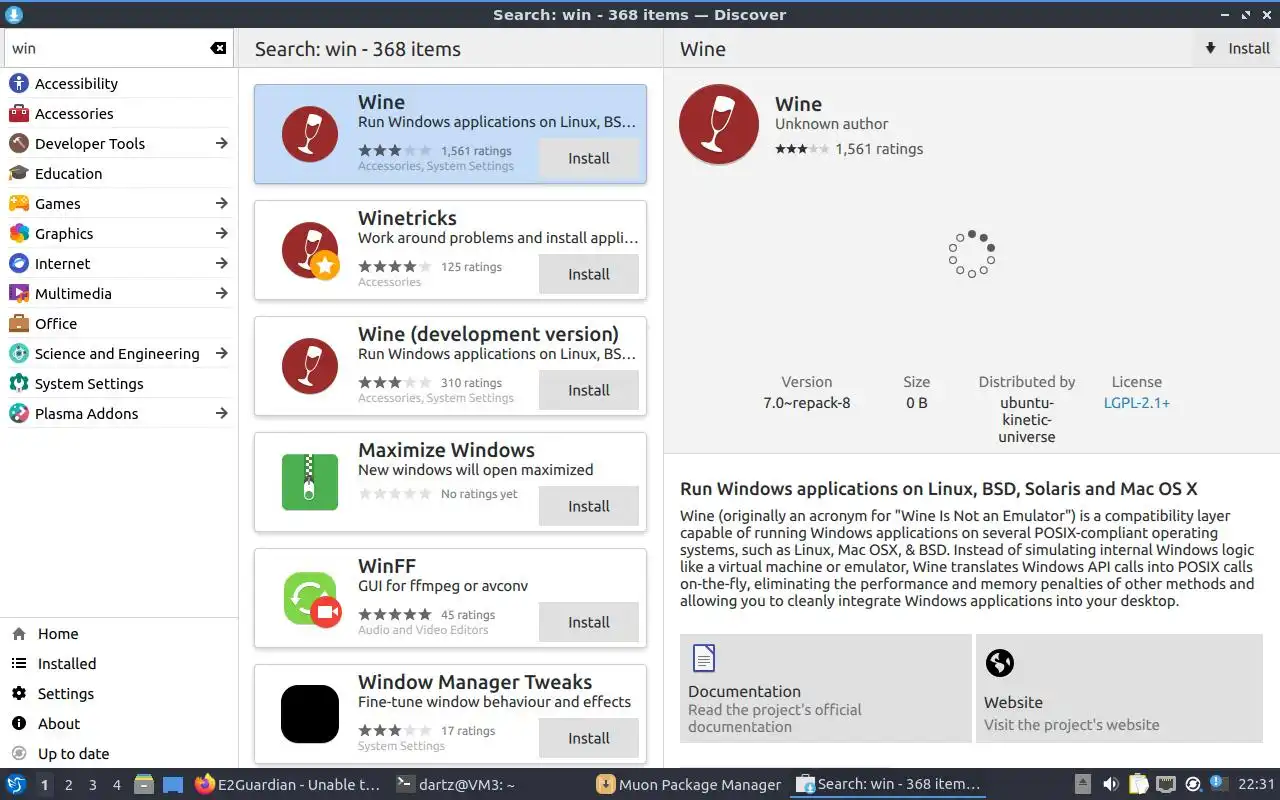This screenshot has height=800, width=1280.
Task: Click the Multimedia category icon
Action: [19, 294]
